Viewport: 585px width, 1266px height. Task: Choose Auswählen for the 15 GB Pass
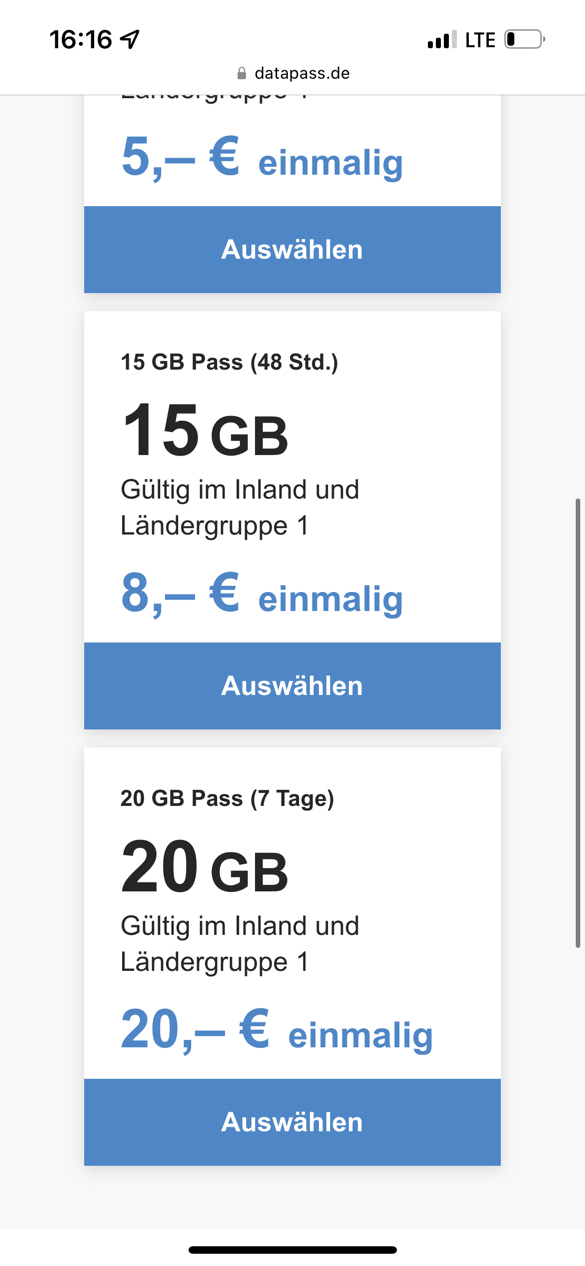click(292, 686)
